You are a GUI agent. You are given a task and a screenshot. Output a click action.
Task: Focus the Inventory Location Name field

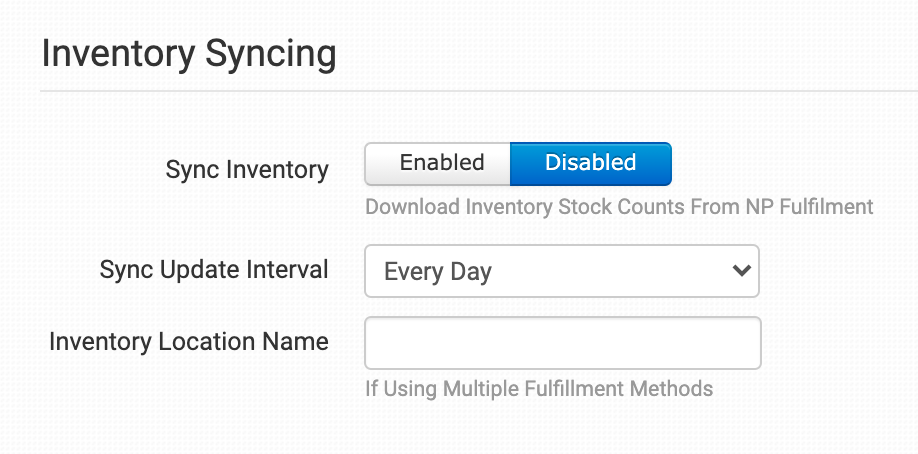562,343
